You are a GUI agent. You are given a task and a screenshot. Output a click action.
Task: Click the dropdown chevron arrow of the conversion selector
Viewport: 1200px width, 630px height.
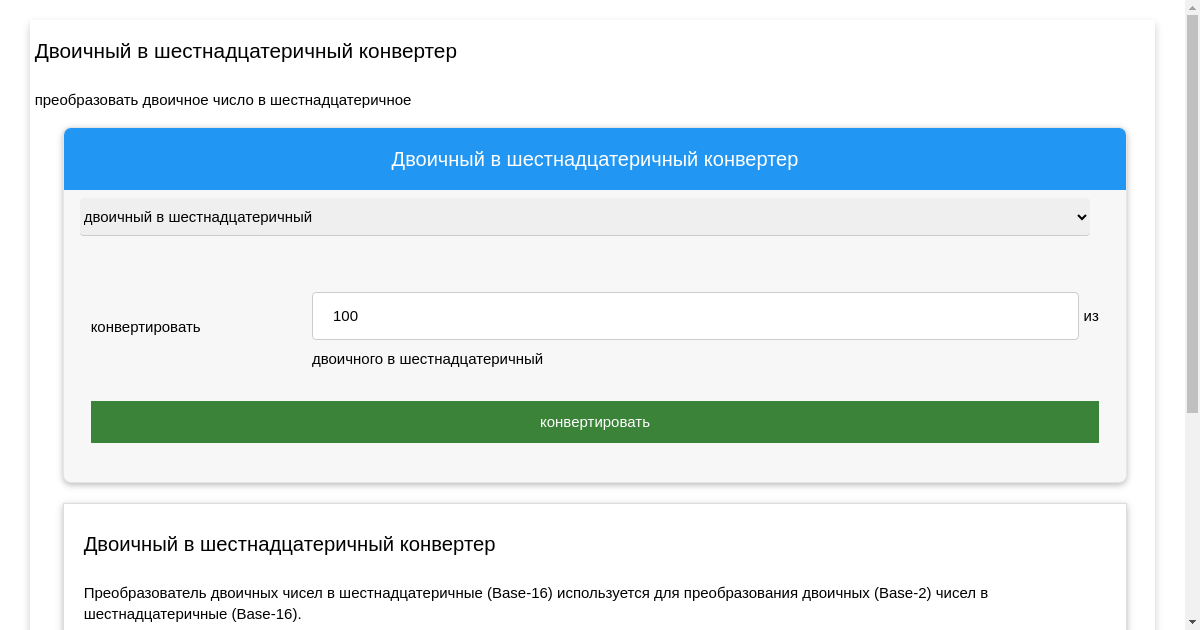point(1080,217)
